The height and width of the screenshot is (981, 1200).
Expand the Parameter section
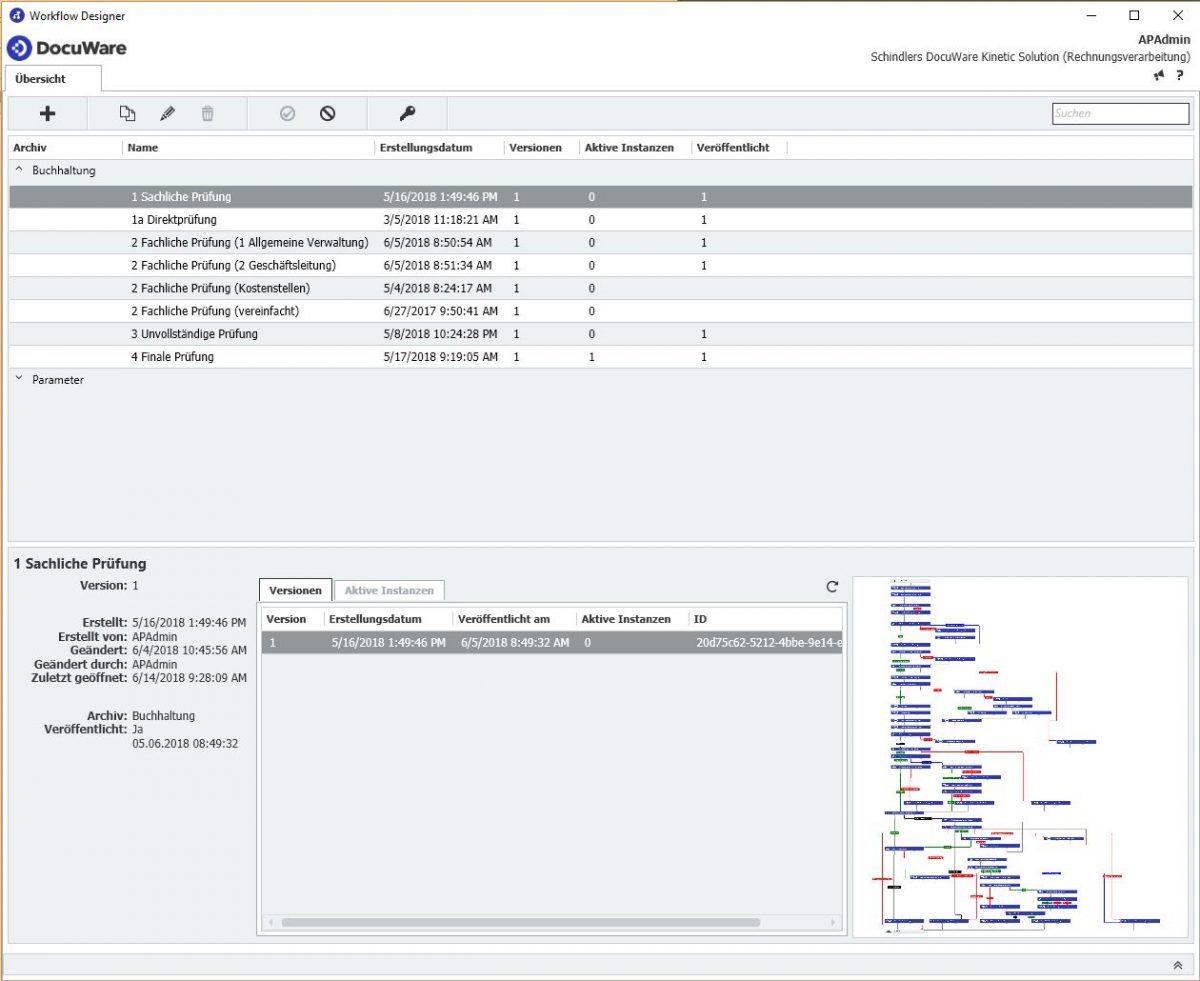pyautogui.click(x=17, y=380)
